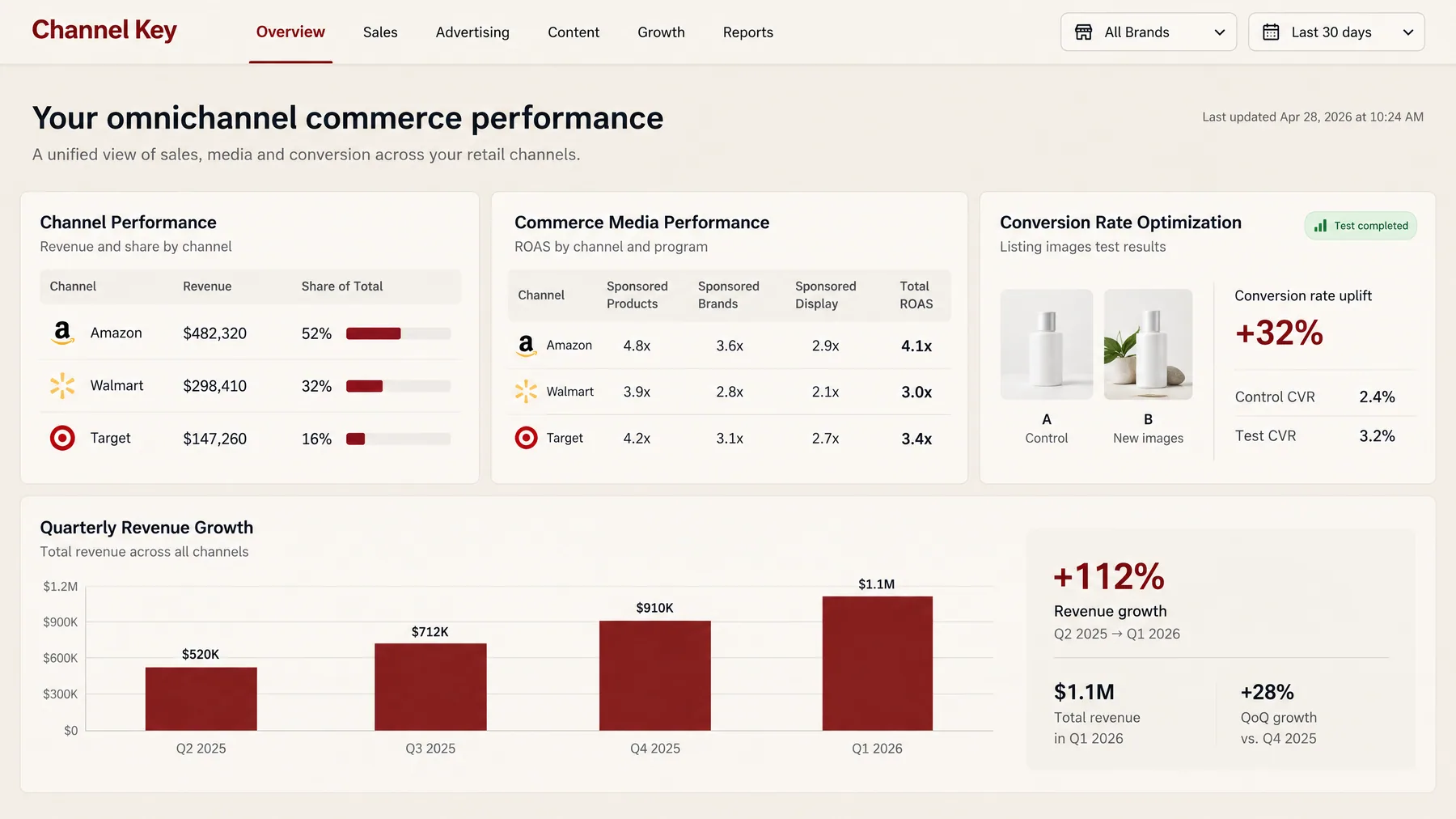Viewport: 1456px width, 819px height.
Task: Click Target bullseye icon in Channel Performance
Action: coord(62,438)
